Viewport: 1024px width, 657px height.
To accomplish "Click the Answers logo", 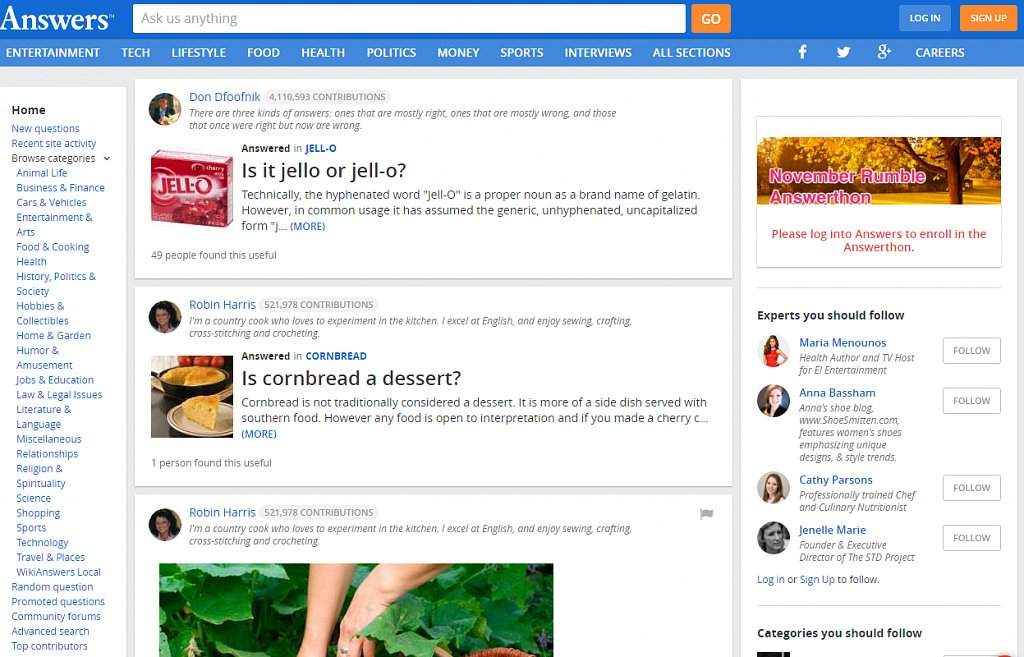I will click(57, 18).
